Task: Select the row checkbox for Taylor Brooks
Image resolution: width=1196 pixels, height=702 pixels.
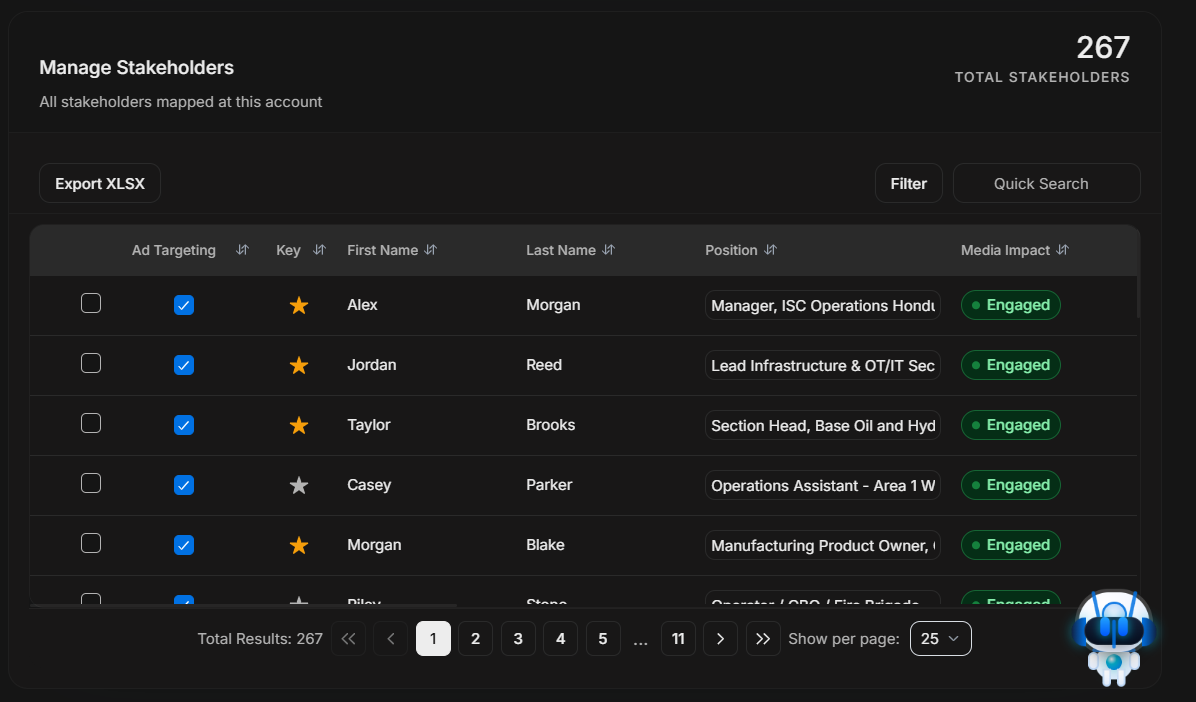Action: pyautogui.click(x=91, y=423)
